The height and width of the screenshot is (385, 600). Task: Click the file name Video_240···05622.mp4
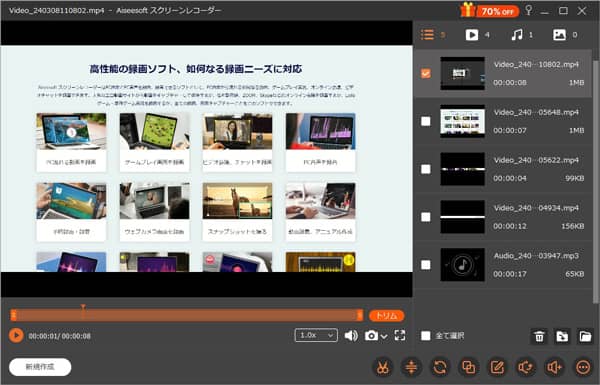[536, 160]
